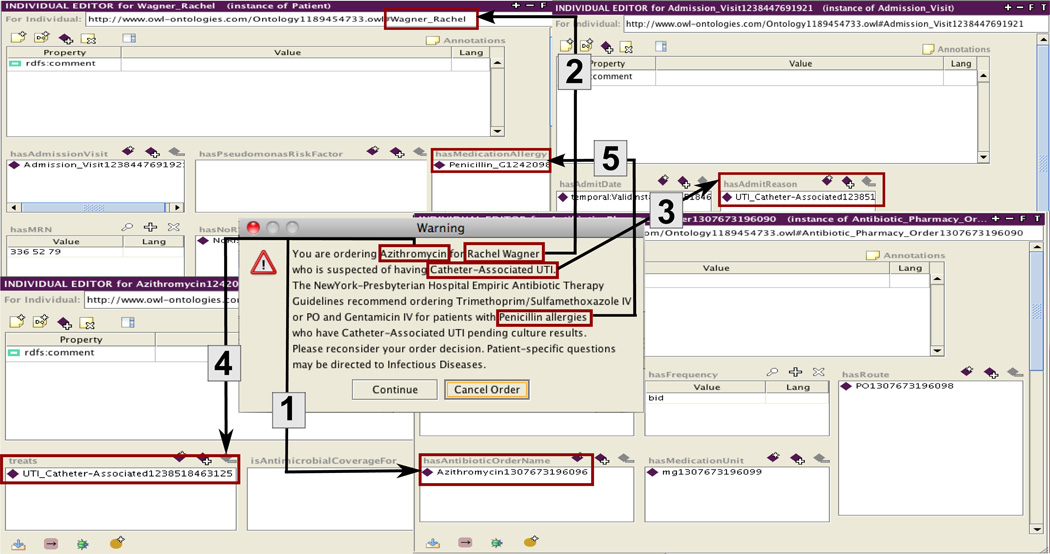Viewport: 1050px width, 554px height.
Task: Select the Penicillin entry under hasMedicationAllergy
Action: 493,165
